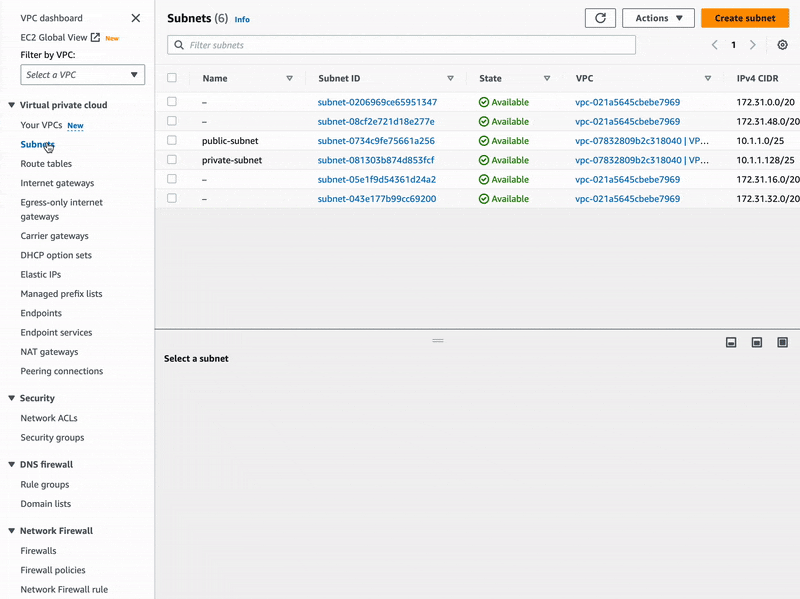This screenshot has height=599, width=800.
Task: Toggle the select-all subnets header checkbox
Action: (172, 78)
